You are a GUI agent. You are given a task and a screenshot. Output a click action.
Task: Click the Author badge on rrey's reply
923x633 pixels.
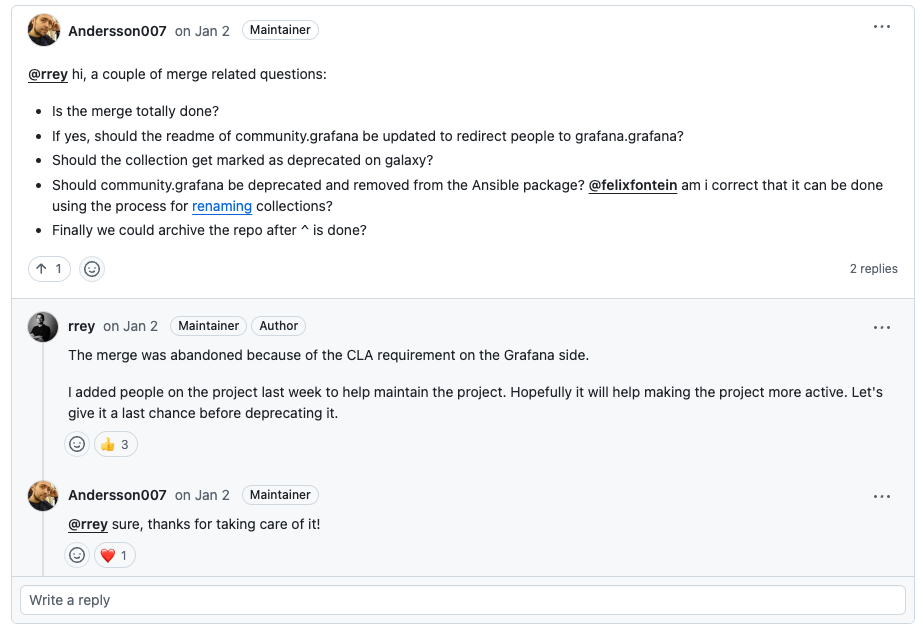(x=278, y=326)
